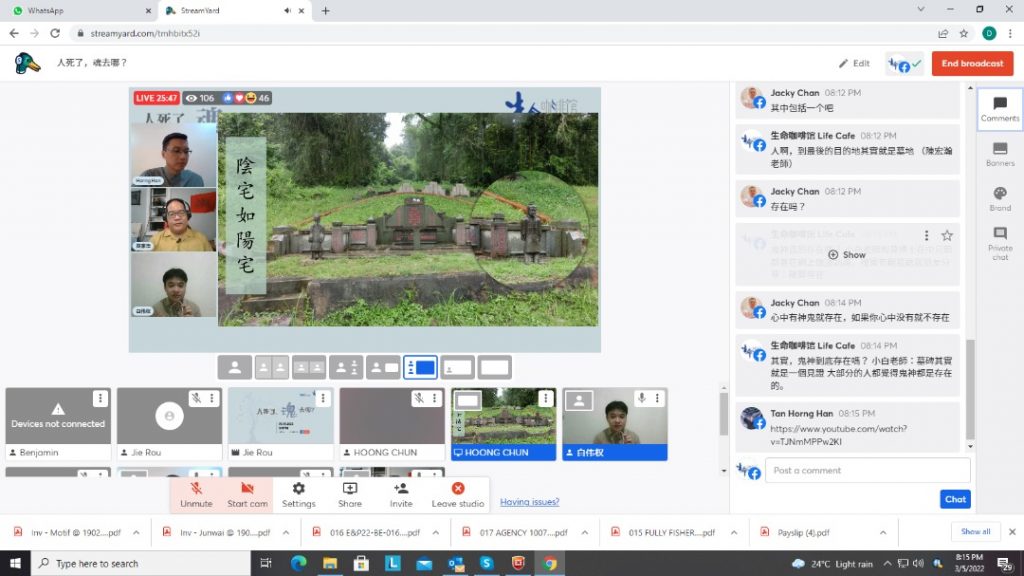This screenshot has height=576, width=1024.
Task: Open Microsoft Edge from the taskbar
Action: tap(297, 564)
